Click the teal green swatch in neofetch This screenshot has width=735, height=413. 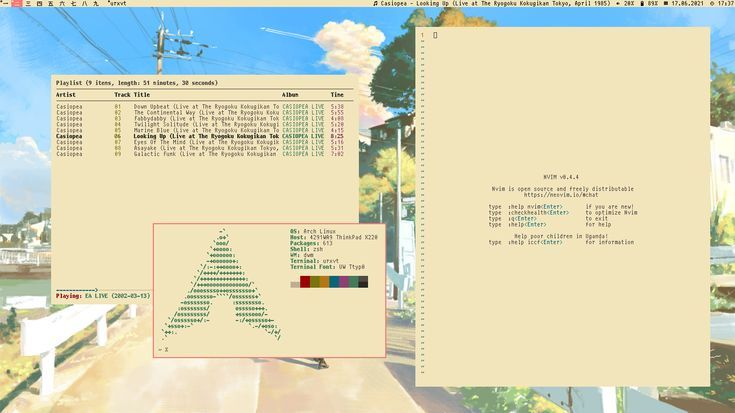353,282
